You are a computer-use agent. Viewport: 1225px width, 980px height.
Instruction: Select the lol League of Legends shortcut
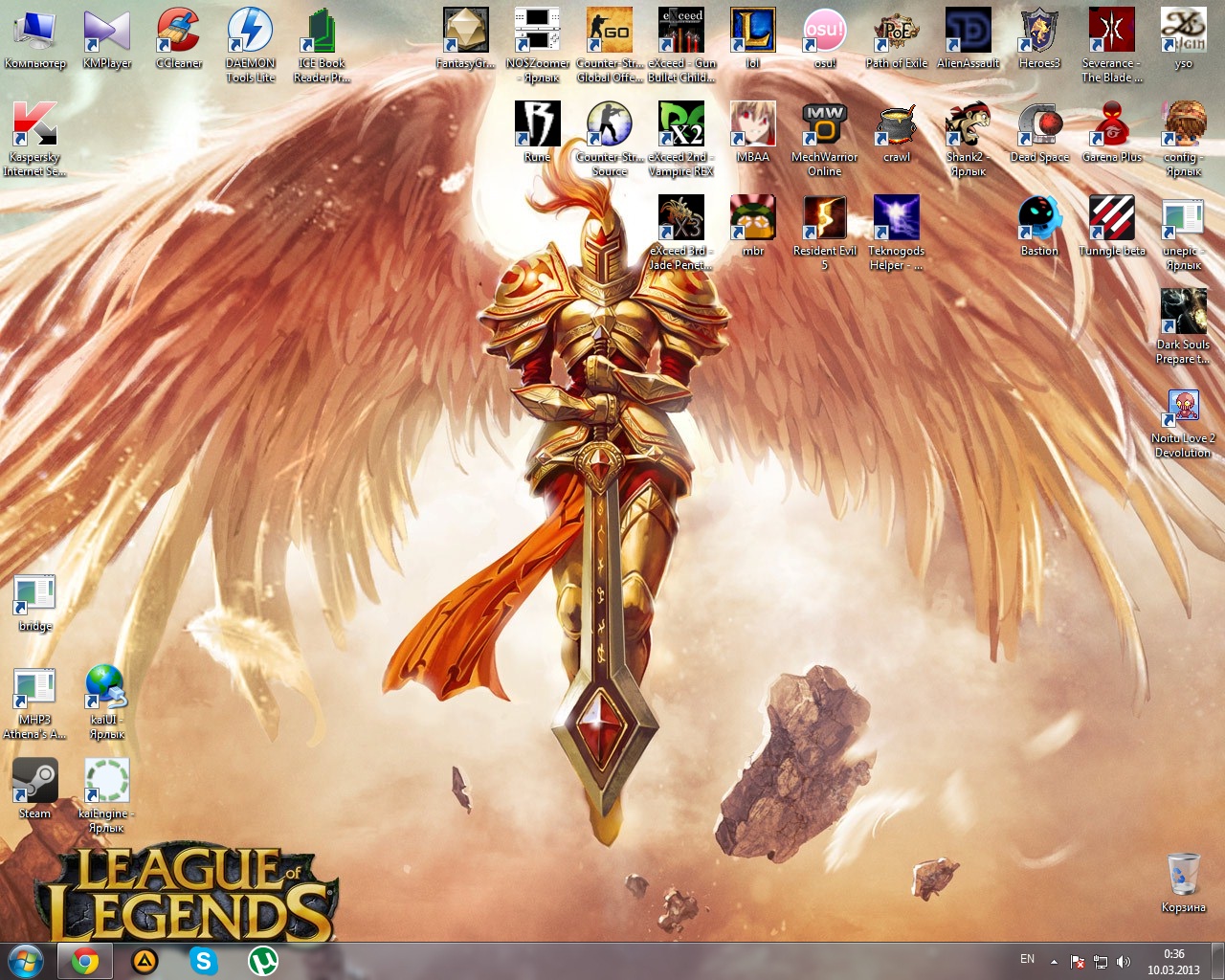click(x=753, y=38)
